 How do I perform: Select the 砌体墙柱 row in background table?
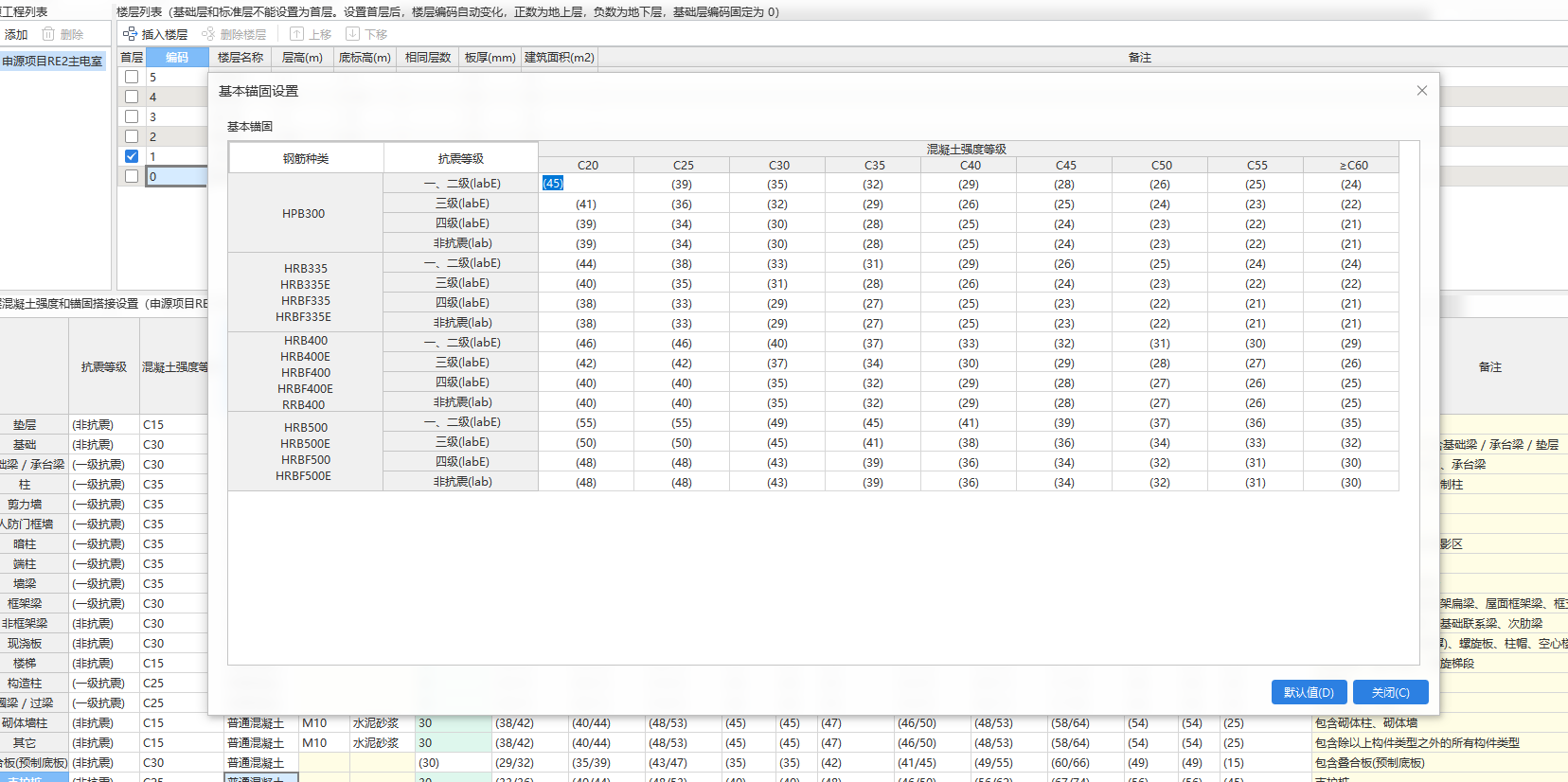[x=25, y=723]
